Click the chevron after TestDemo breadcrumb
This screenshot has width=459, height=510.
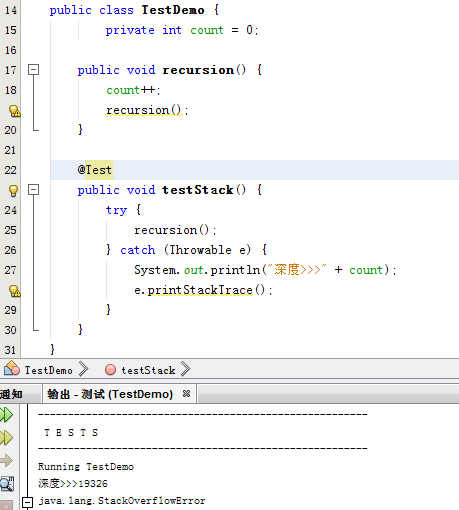coord(83,369)
